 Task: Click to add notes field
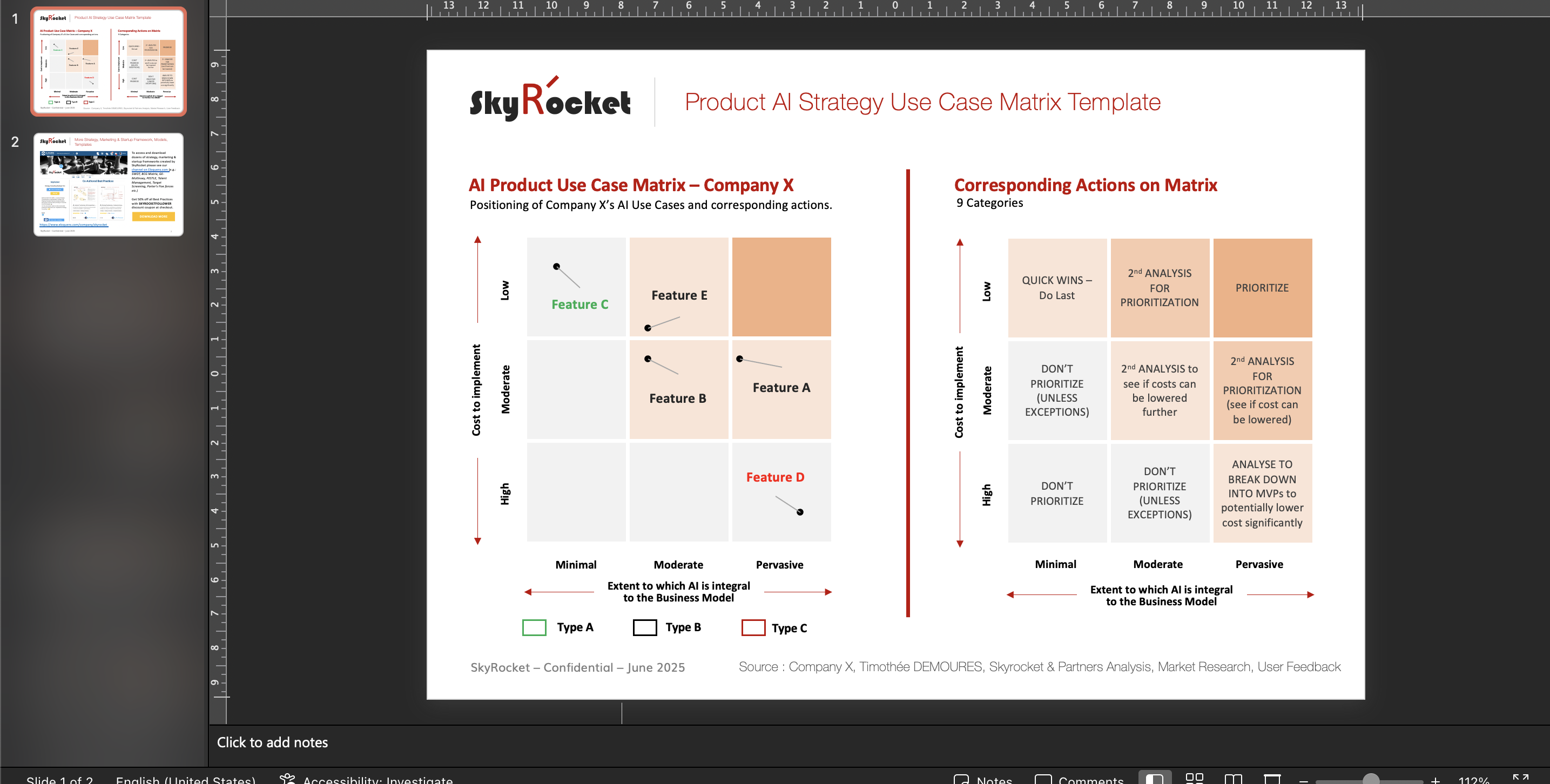click(x=272, y=742)
